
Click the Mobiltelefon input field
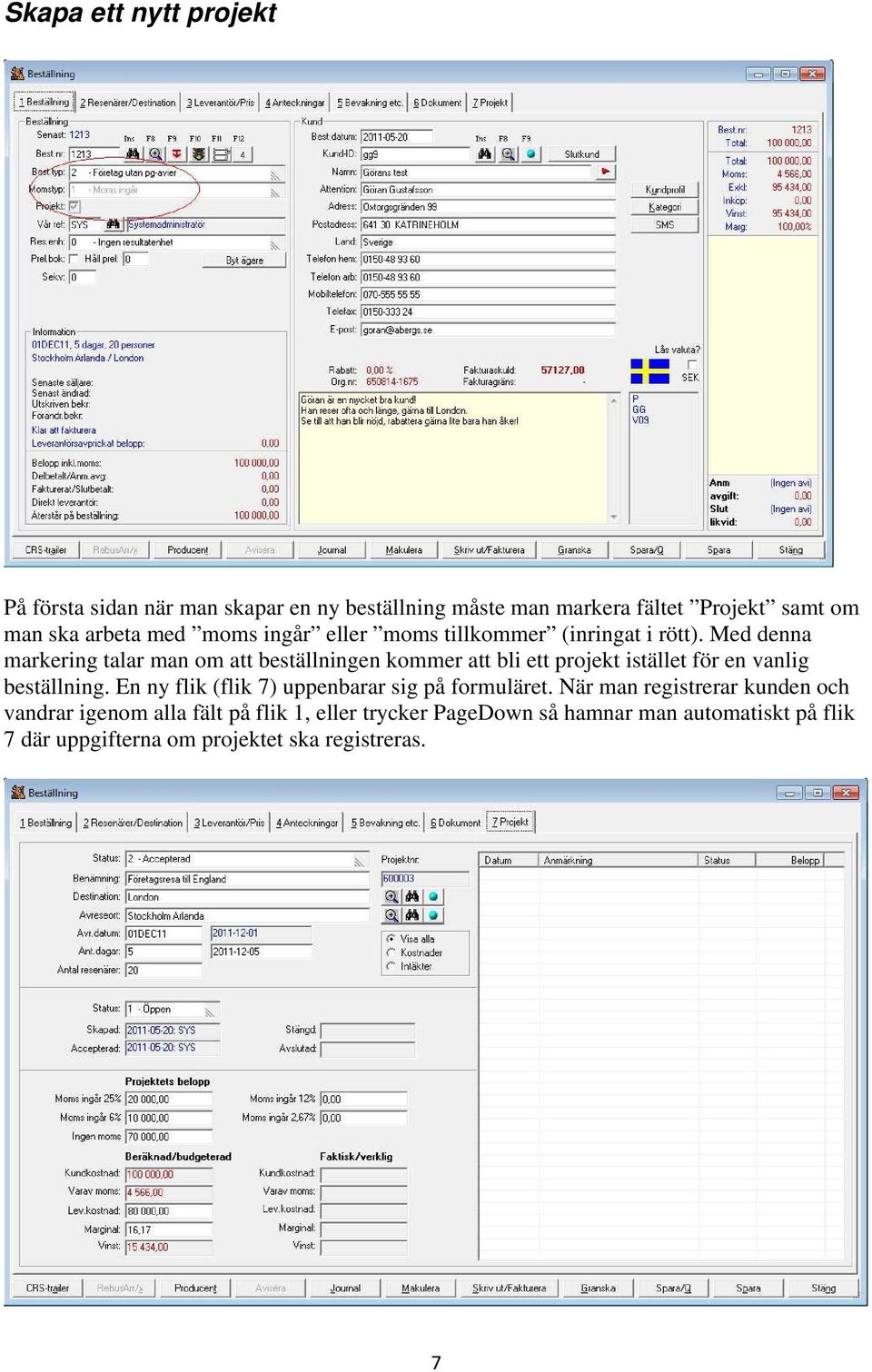[x=488, y=294]
